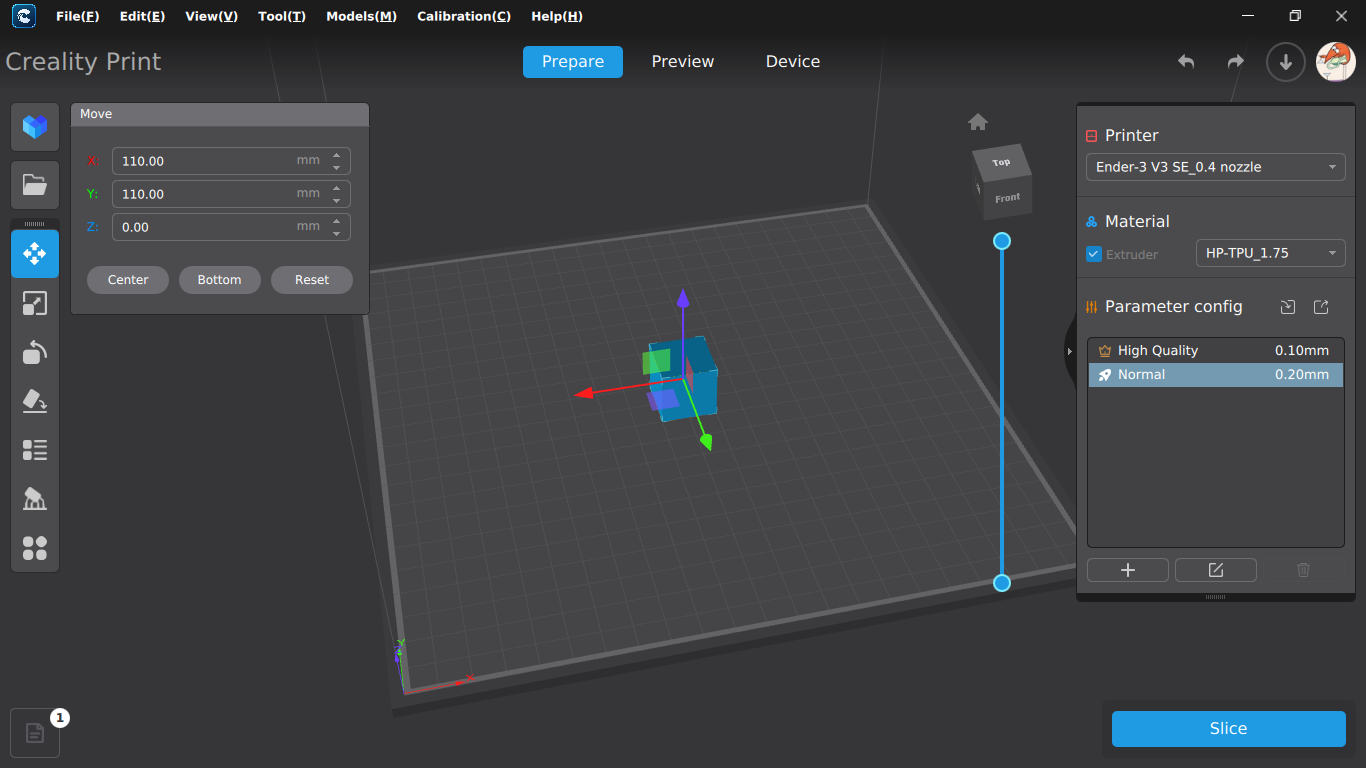Open the Printer dropdown
This screenshot has width=1366, height=768.
pyautogui.click(x=1216, y=167)
